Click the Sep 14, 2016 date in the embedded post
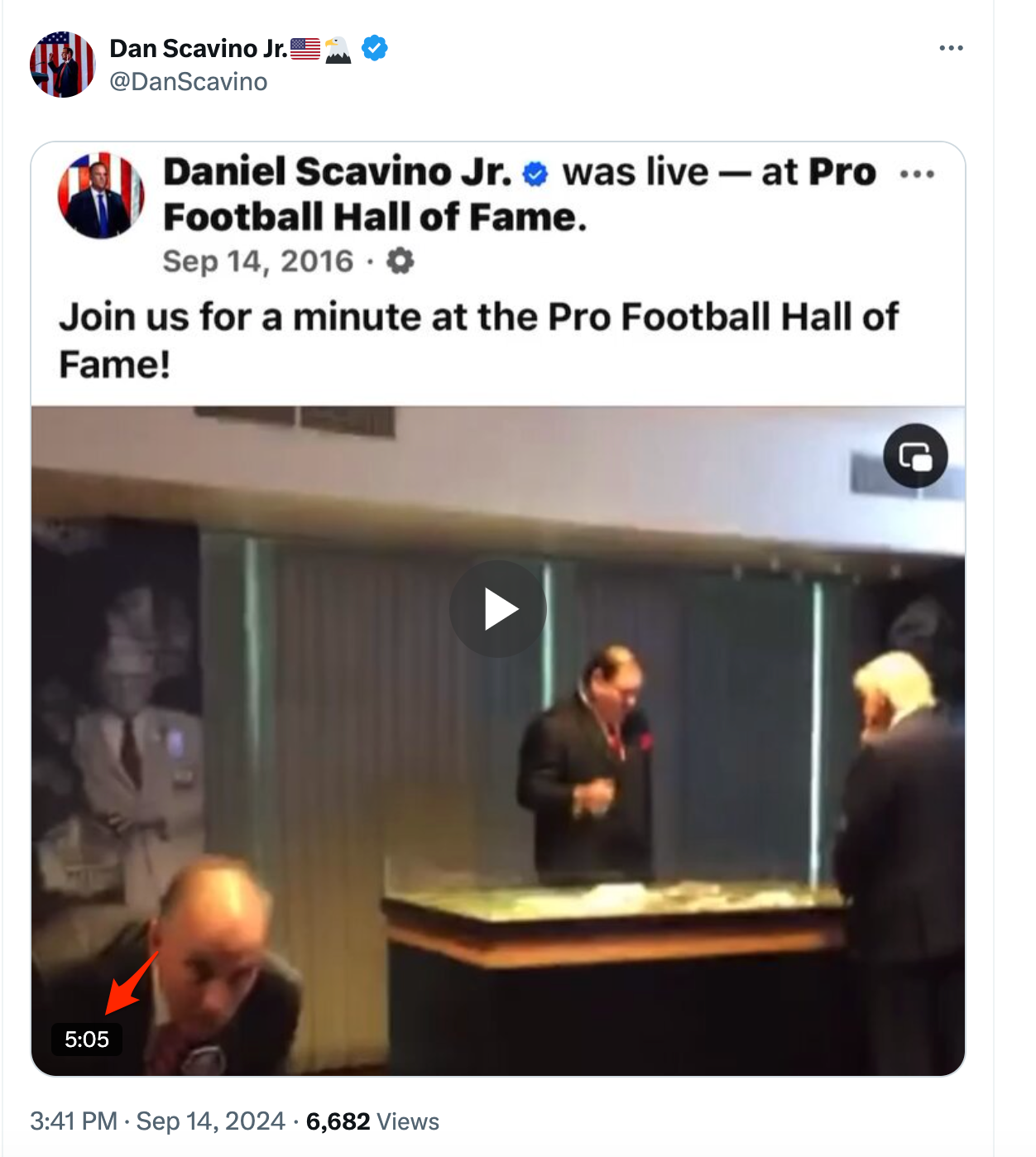Viewport: 1036px width, 1157px height. [x=258, y=262]
